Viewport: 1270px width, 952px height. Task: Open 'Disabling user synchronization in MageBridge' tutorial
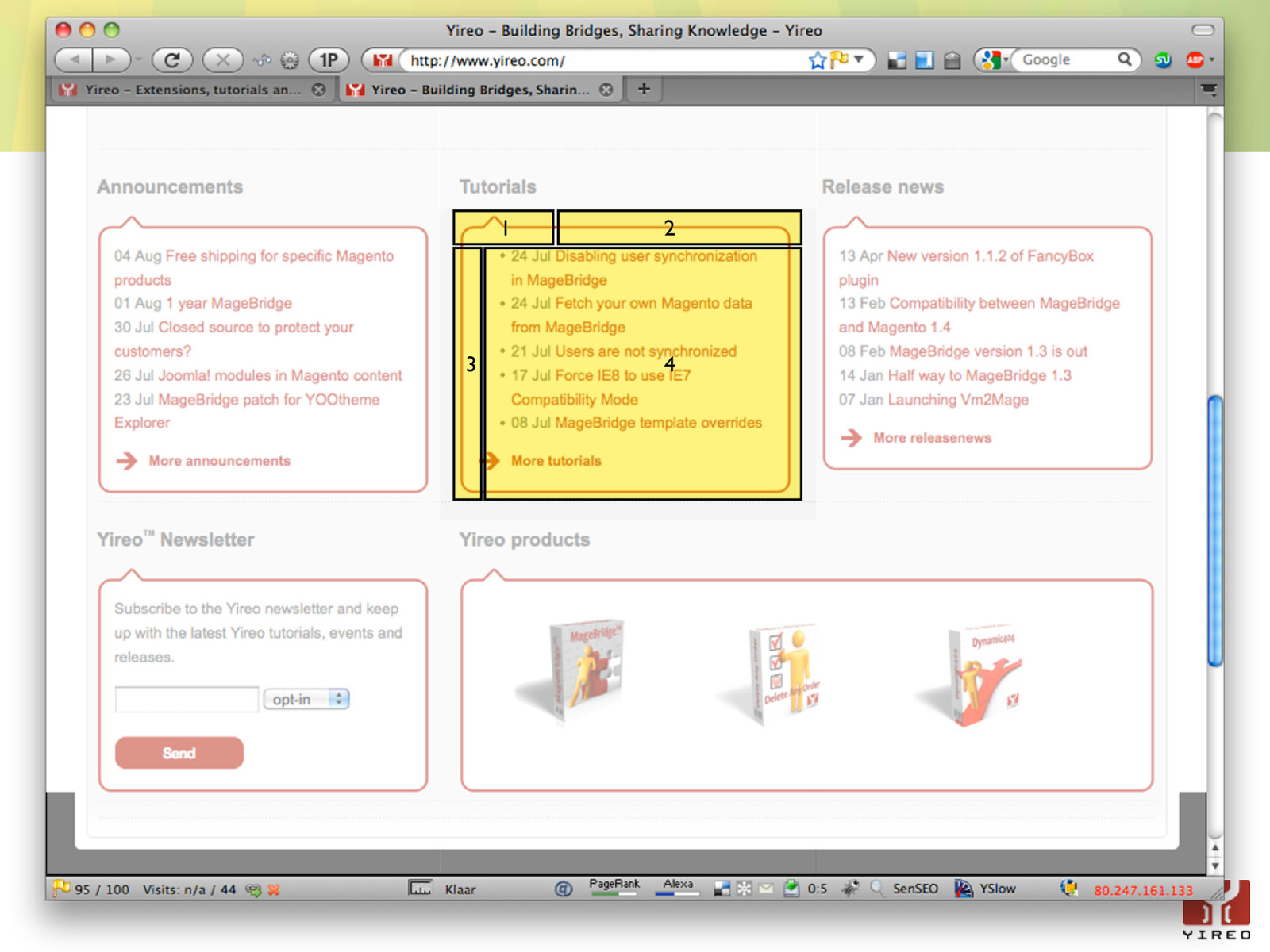click(634, 268)
